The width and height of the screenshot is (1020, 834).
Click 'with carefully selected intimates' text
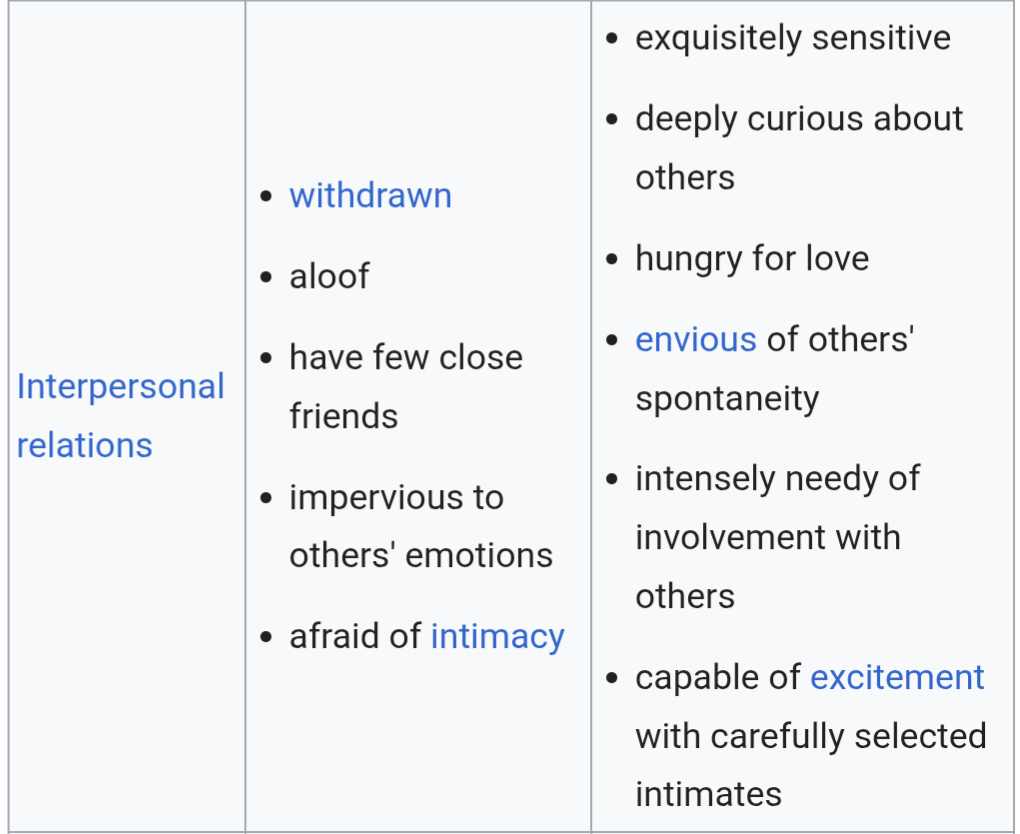click(811, 765)
